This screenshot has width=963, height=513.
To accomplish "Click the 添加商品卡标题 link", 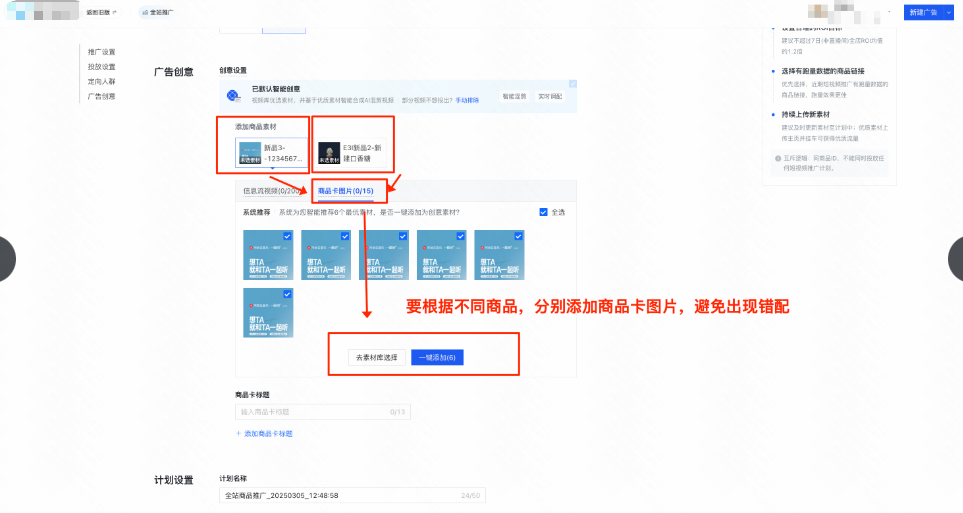I will click(265, 434).
